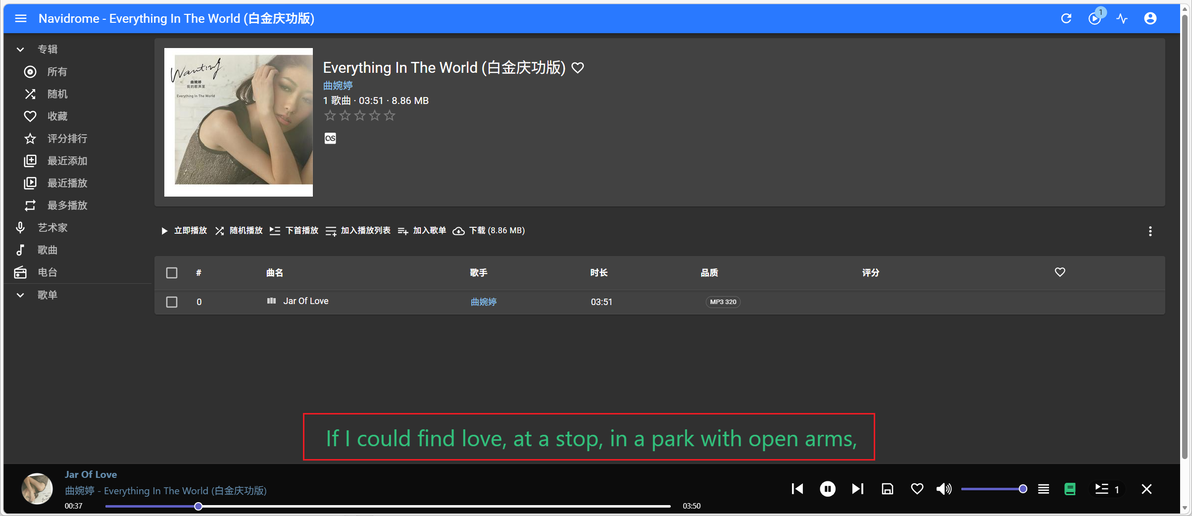The height and width of the screenshot is (516, 1192).
Task: Toggle the green lyrics button
Action: (1070, 489)
